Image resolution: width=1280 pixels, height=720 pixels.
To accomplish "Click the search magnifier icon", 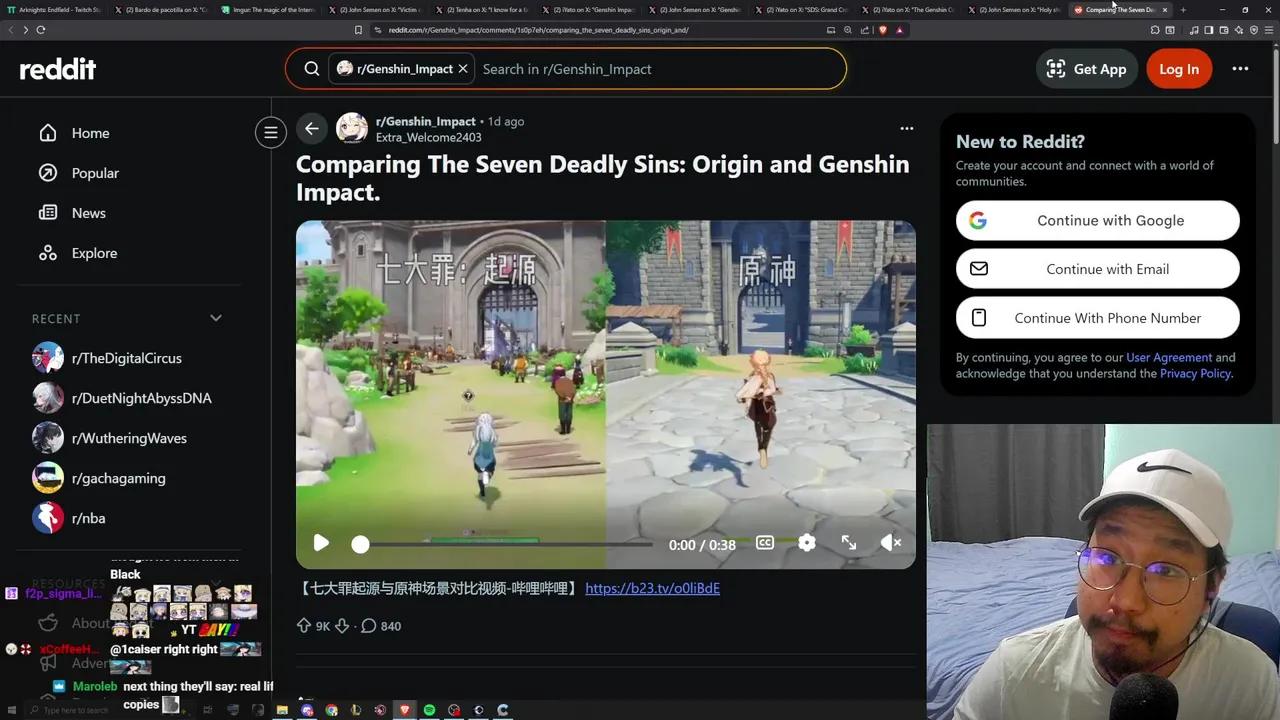I will [312, 69].
